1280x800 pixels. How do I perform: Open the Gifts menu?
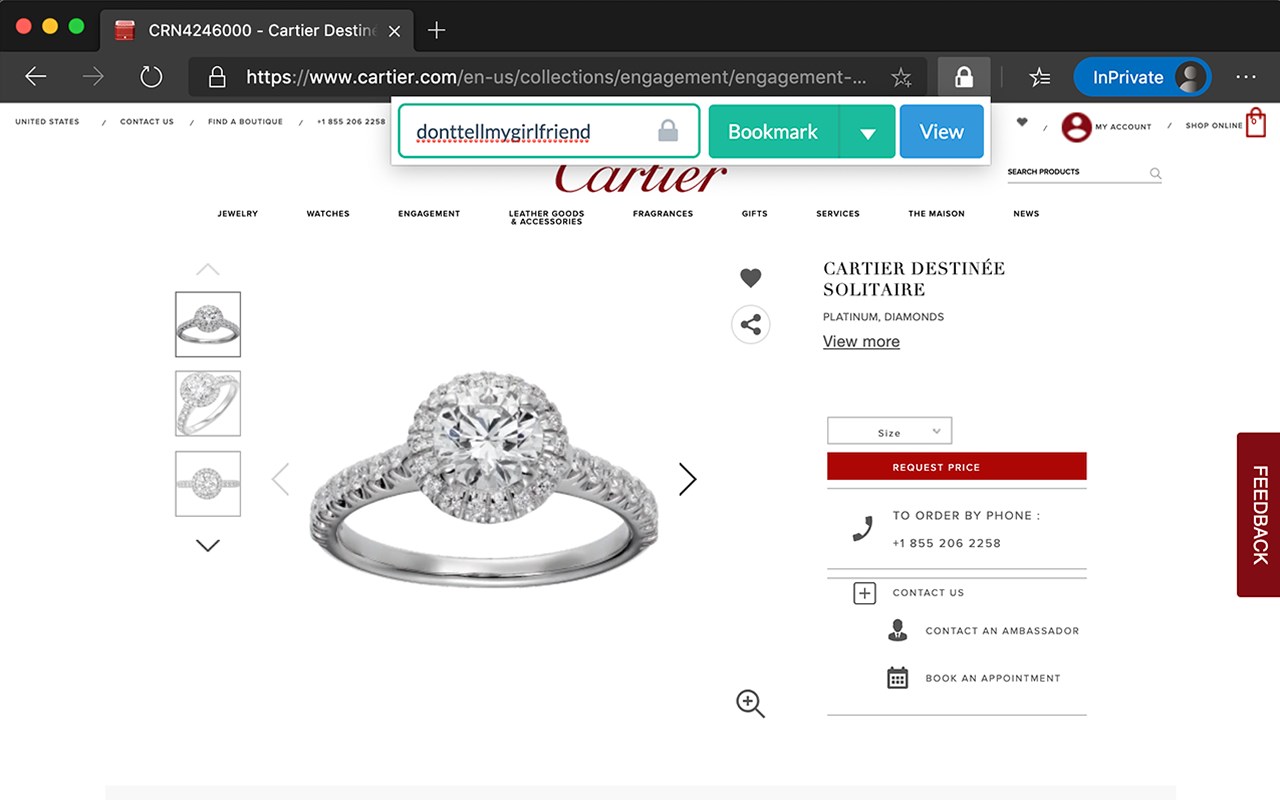[755, 214]
